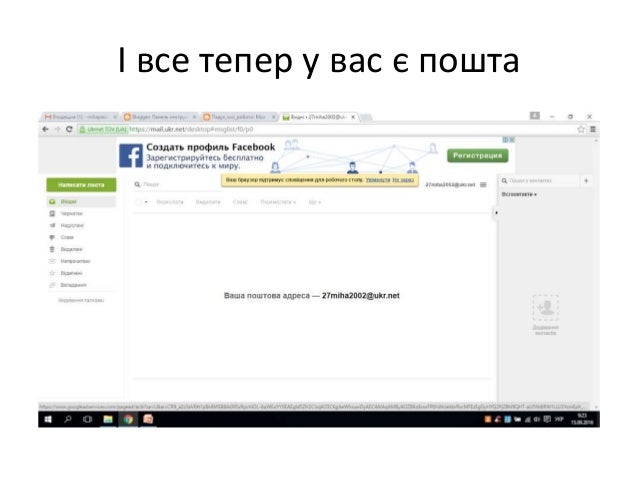
Task: Click the Facebook Регистрация button
Action: point(477,155)
